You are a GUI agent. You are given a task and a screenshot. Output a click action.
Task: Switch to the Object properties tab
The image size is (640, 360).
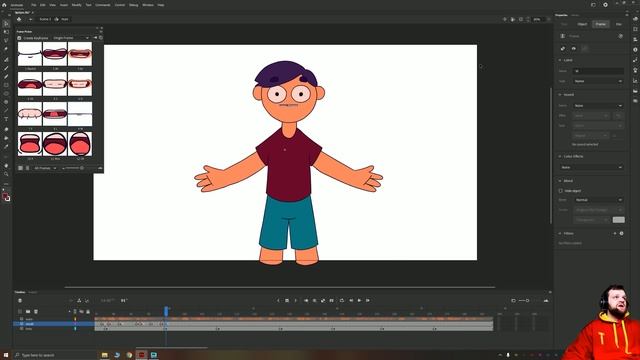pyautogui.click(x=582, y=24)
